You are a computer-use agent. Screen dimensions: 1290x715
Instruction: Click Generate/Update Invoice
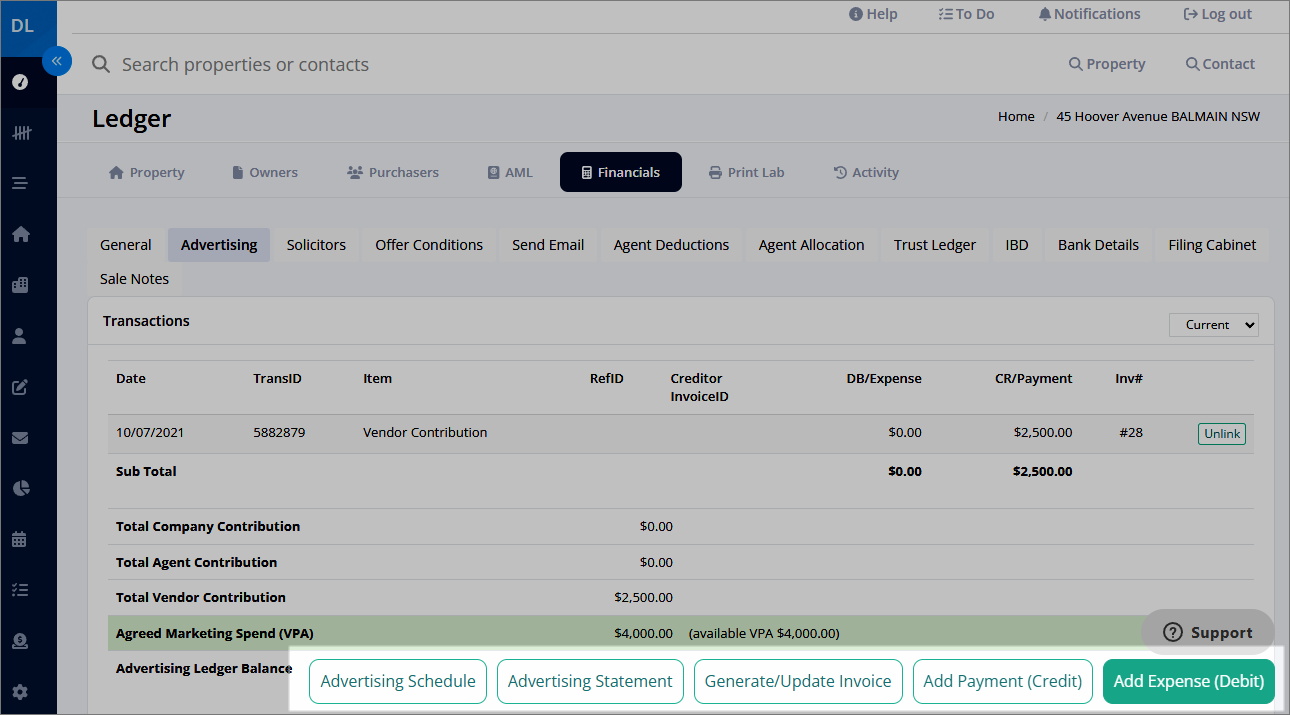(798, 681)
